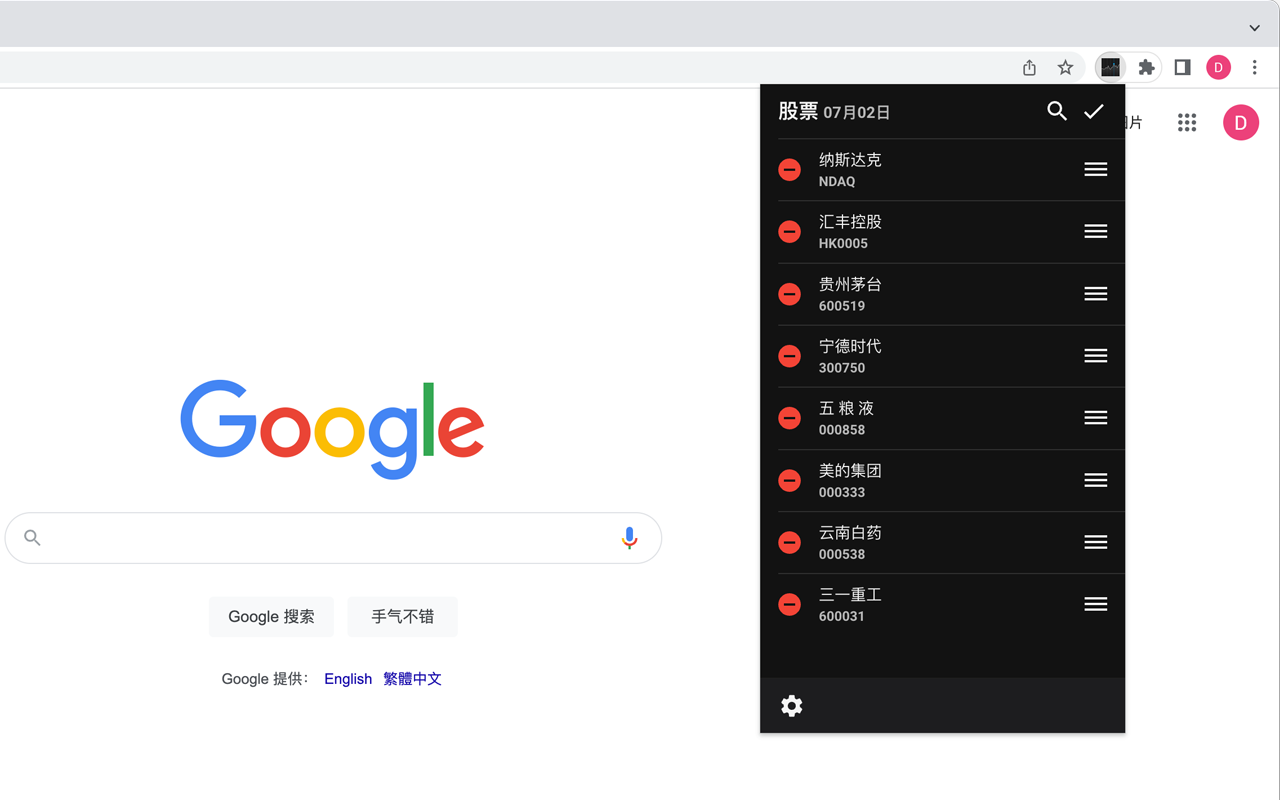This screenshot has height=800, width=1280.
Task: Focus the Google search input box
Action: click(x=333, y=538)
